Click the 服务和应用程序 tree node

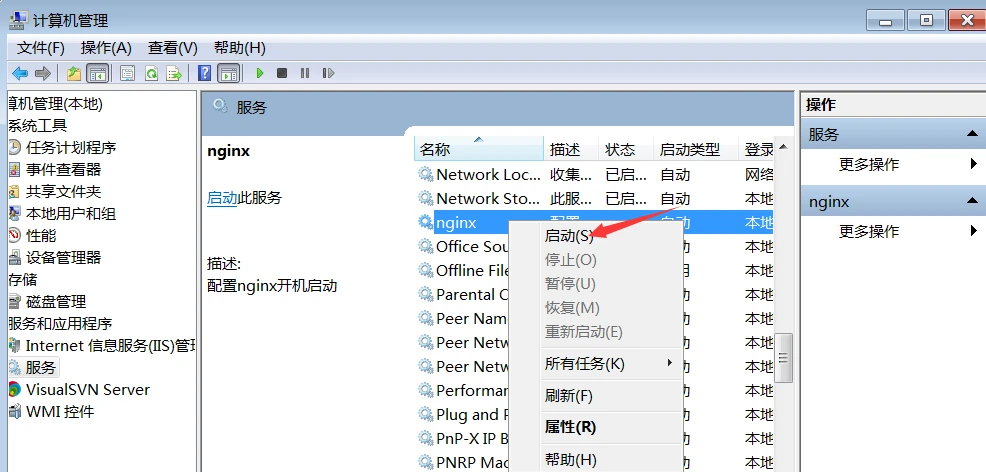pos(60,324)
